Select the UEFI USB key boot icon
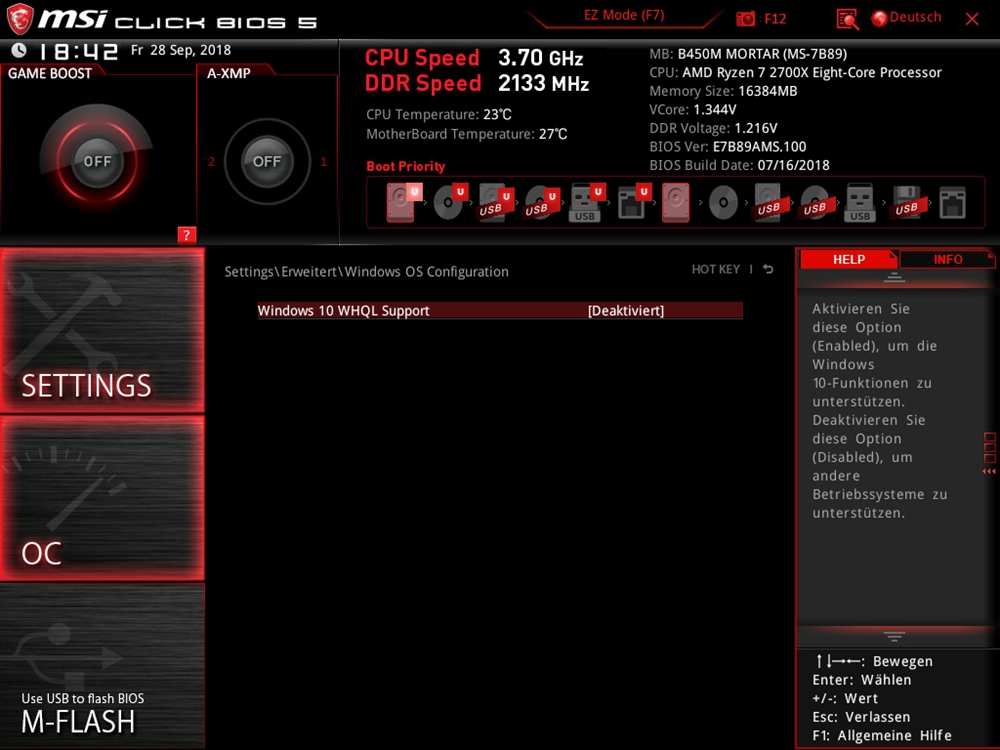1000x750 pixels. tap(586, 202)
